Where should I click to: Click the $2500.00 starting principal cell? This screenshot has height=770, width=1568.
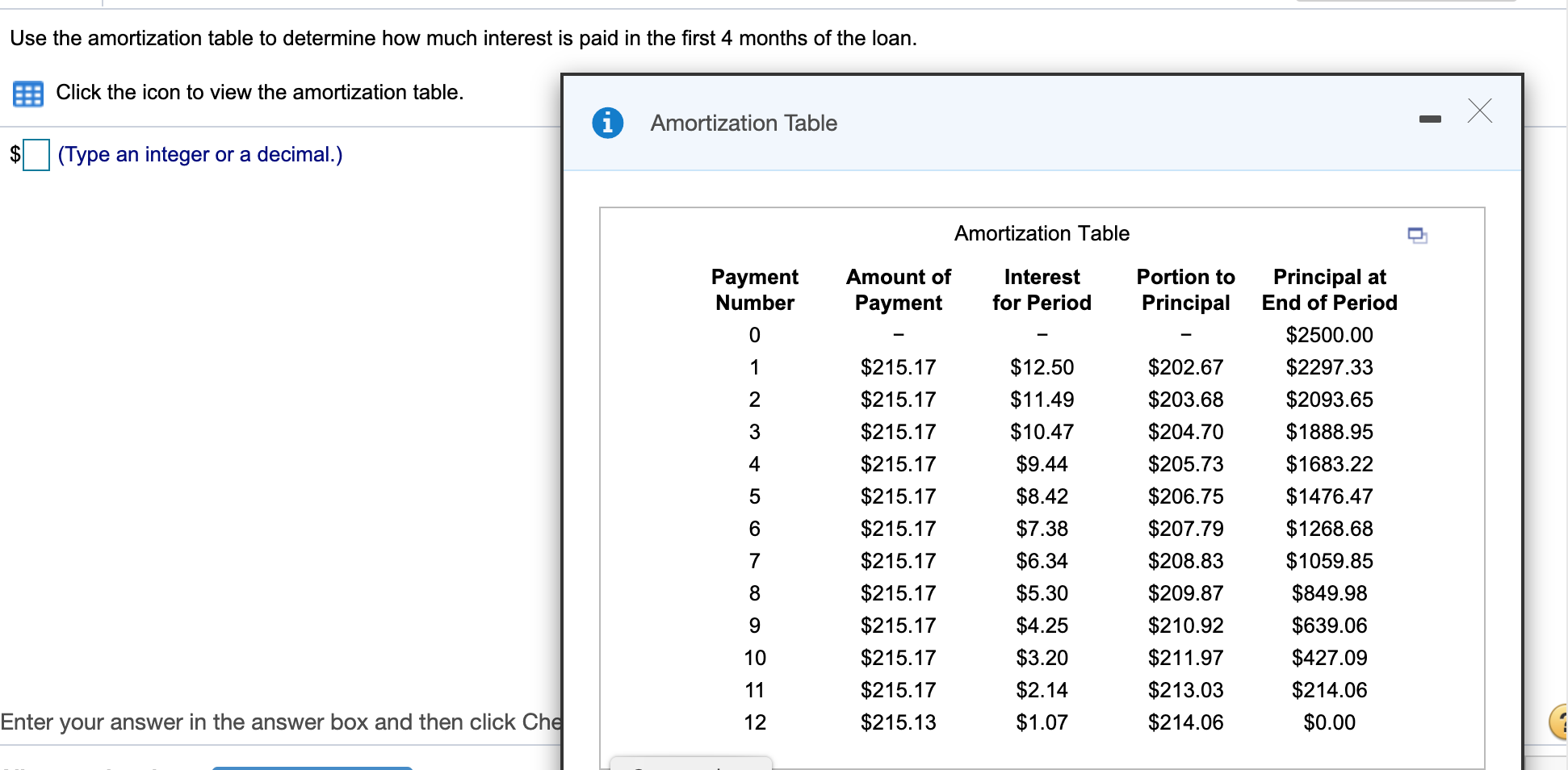coord(1329,335)
